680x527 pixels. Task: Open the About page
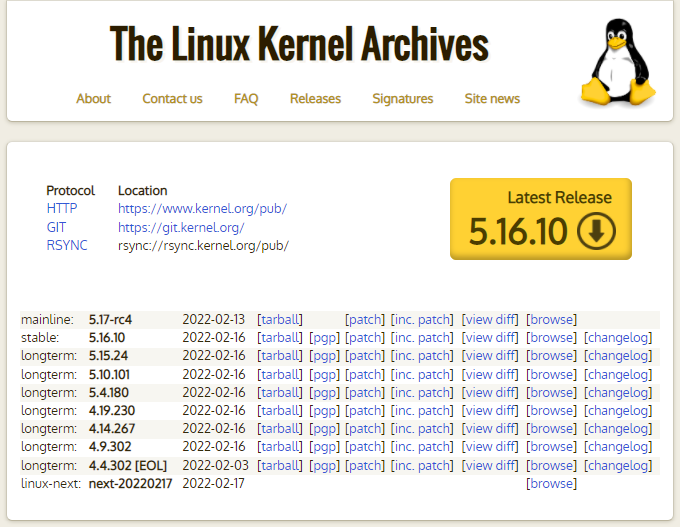click(x=94, y=98)
